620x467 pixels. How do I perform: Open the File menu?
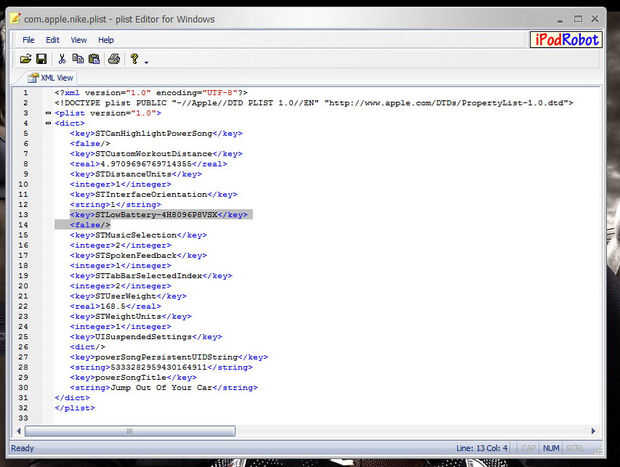(x=28, y=40)
